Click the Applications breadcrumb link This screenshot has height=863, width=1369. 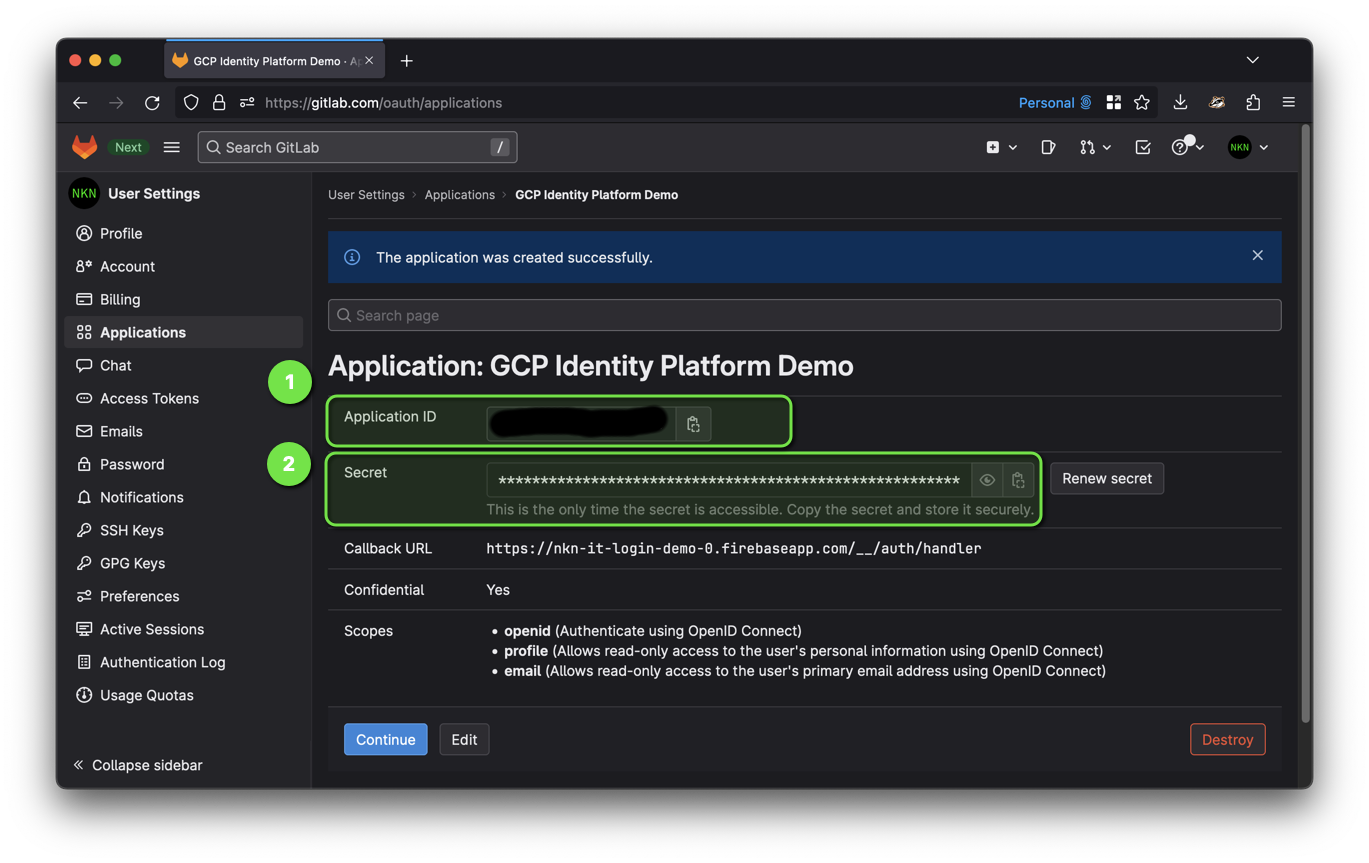[459, 195]
